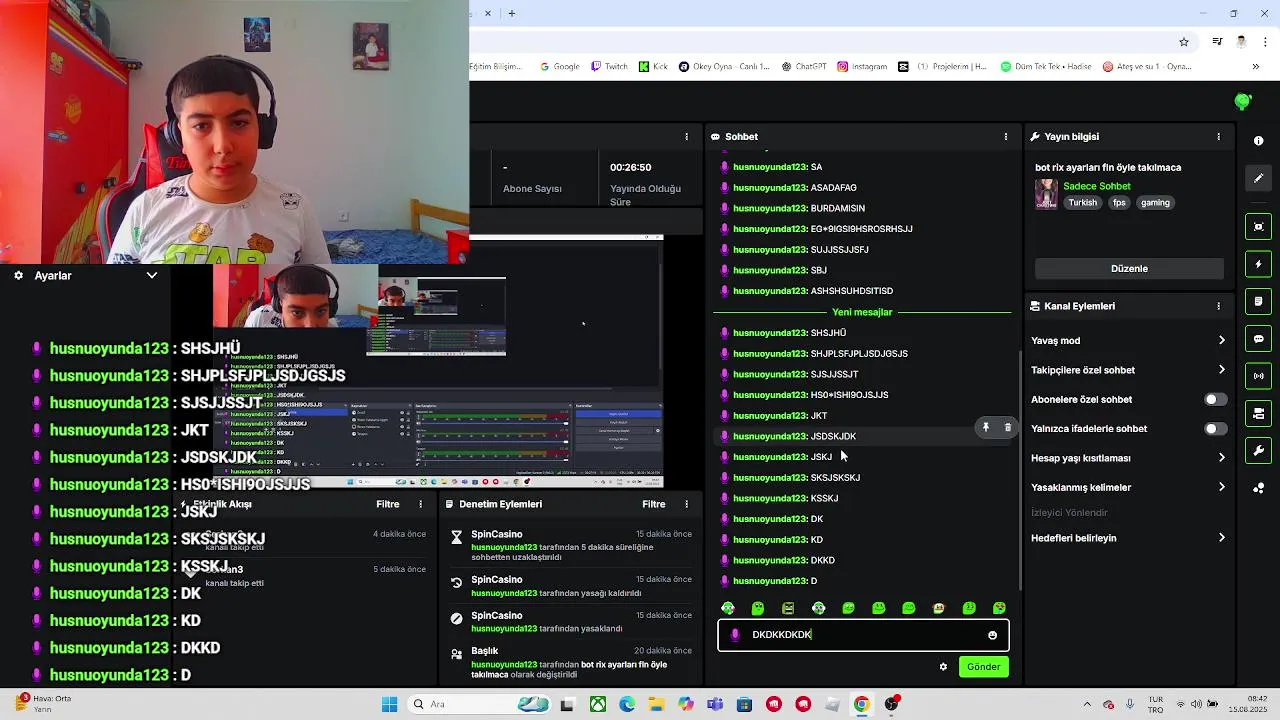This screenshot has width=1280, height=720.
Task: Show more bookmarks with the chevron
Action: (x=1256, y=67)
